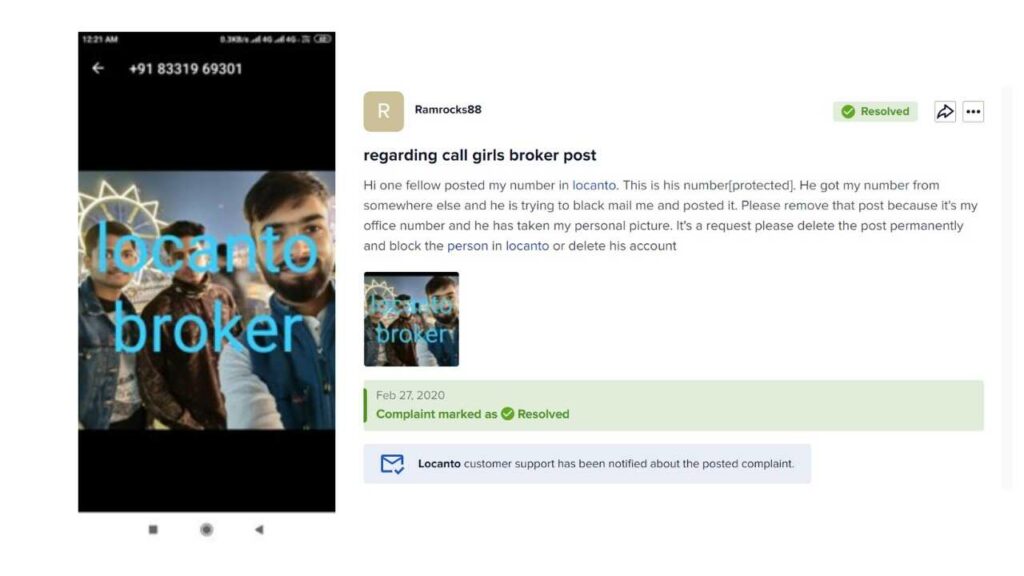Open the Ramrocks88 username profile
Screen dimensions: 1024x576
[448, 110]
